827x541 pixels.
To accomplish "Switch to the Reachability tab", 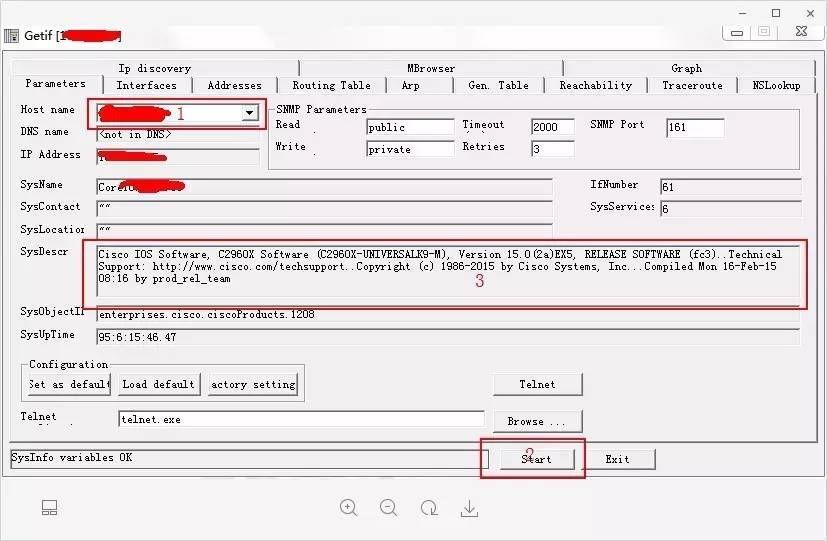I will tap(596, 85).
